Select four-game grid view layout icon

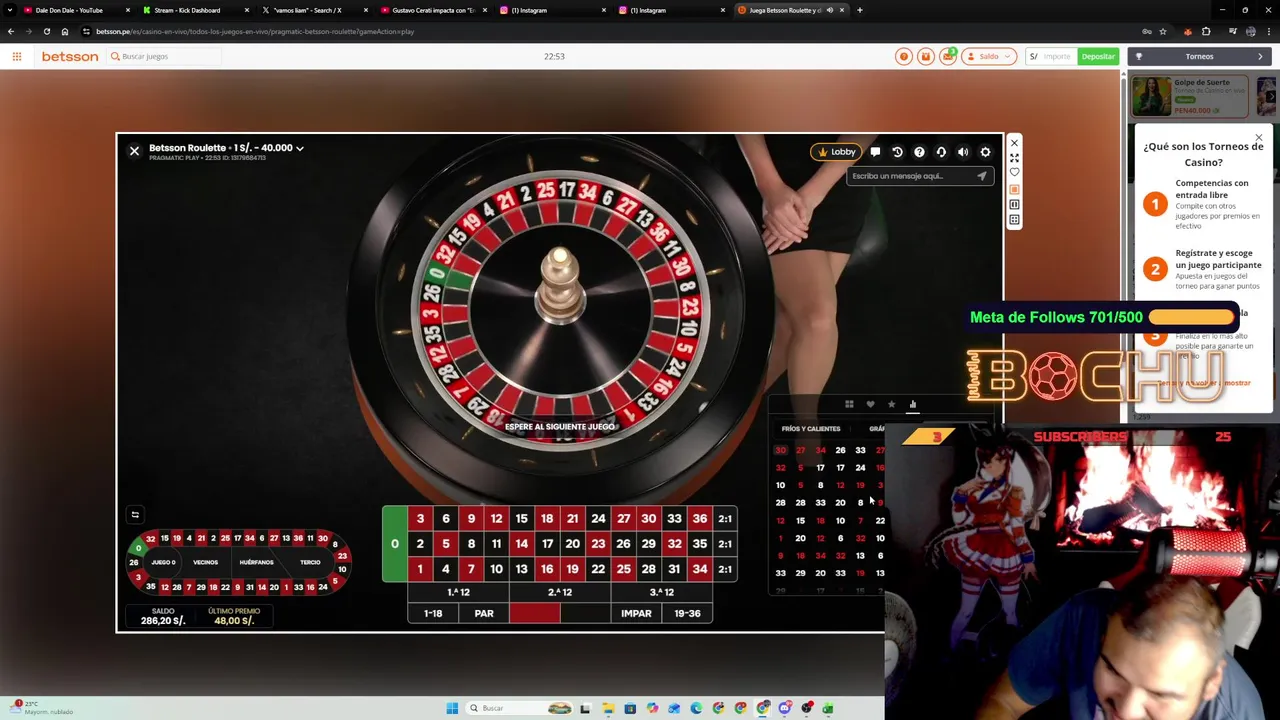[1014, 219]
